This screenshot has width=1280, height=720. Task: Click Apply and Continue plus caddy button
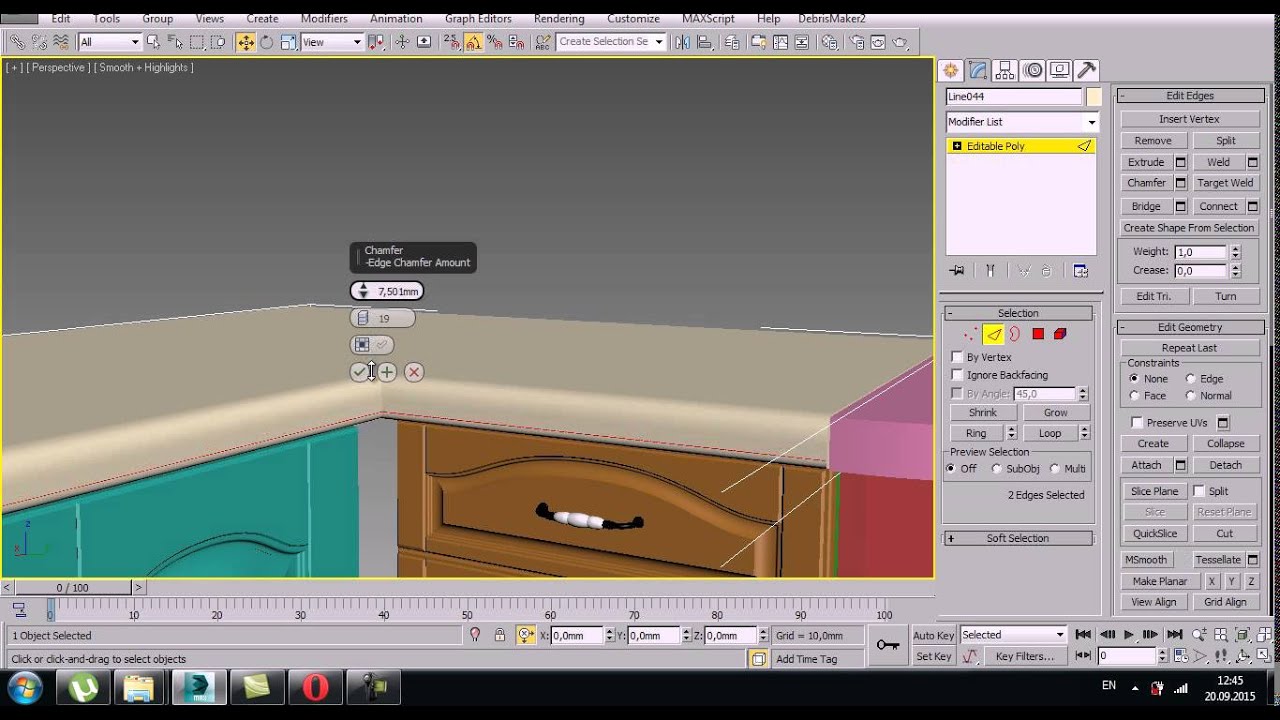[x=387, y=372]
